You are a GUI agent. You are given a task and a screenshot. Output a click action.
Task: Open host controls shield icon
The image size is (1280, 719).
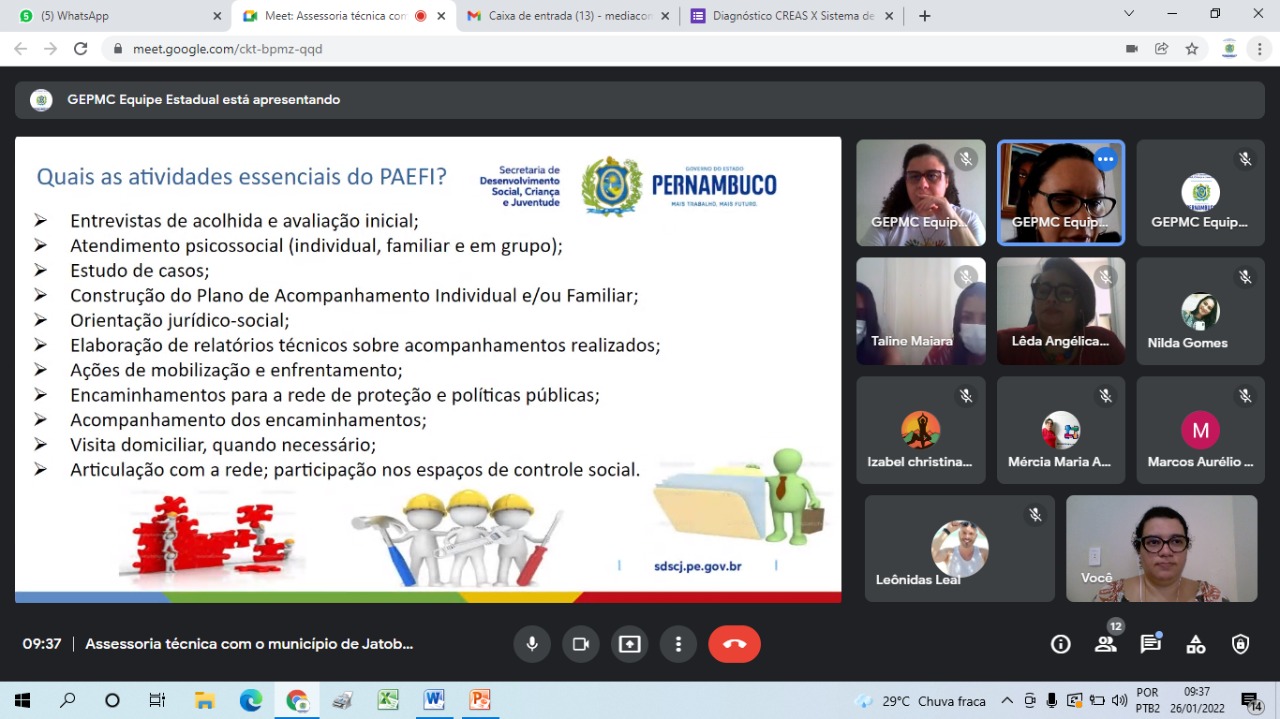[x=1241, y=645]
